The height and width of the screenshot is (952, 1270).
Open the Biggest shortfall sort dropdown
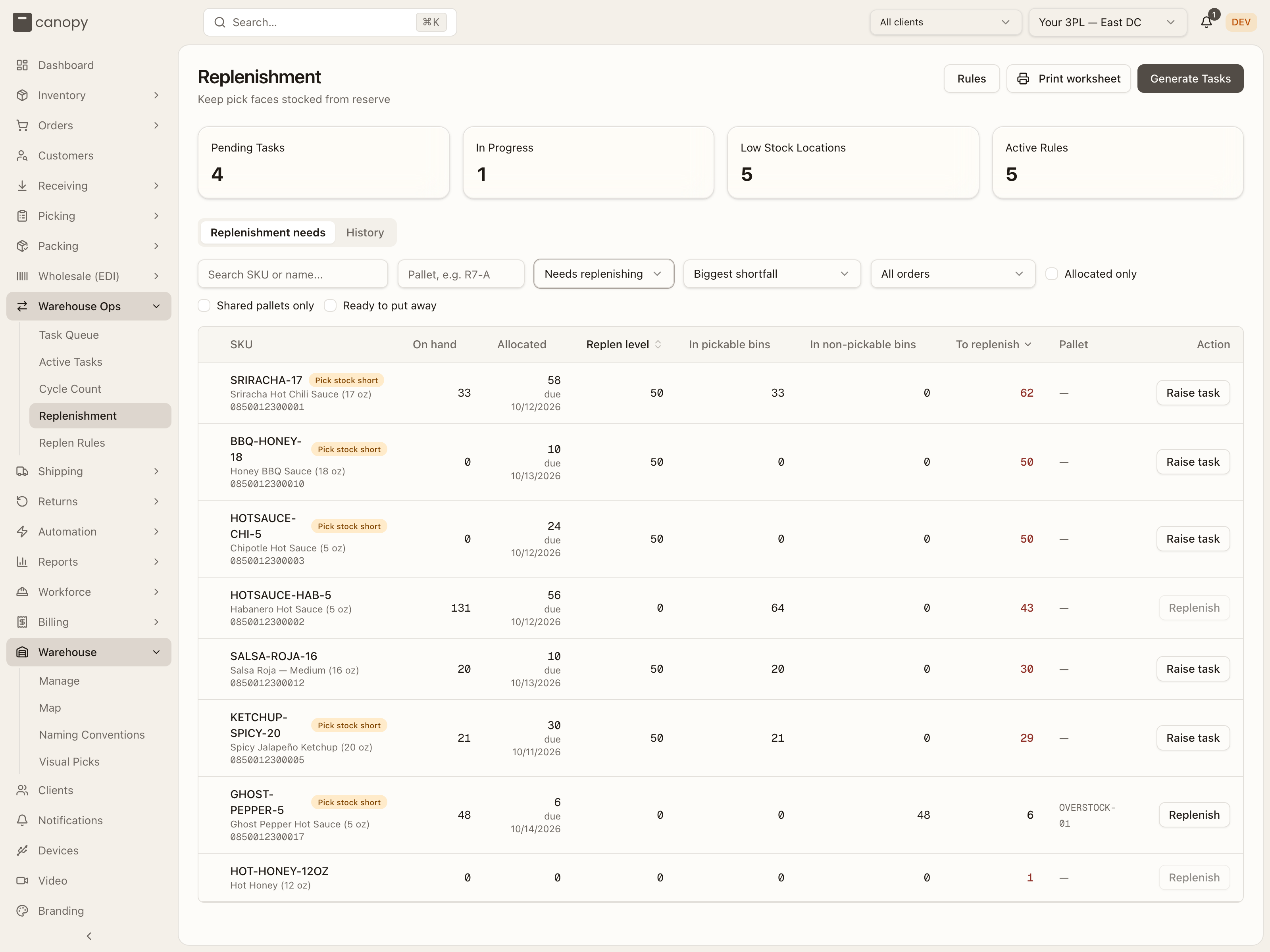(x=772, y=274)
